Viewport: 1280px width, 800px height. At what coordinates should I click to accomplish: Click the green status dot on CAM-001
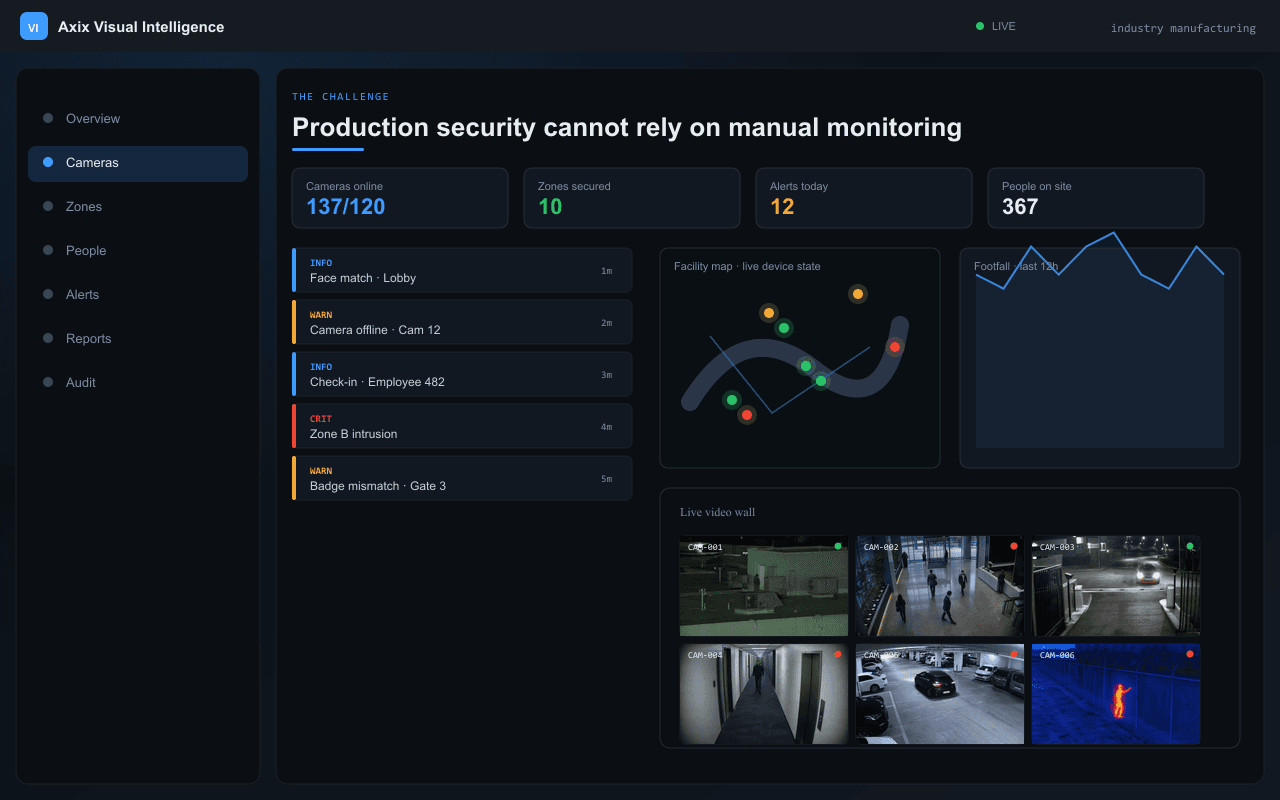pyautogui.click(x=838, y=546)
